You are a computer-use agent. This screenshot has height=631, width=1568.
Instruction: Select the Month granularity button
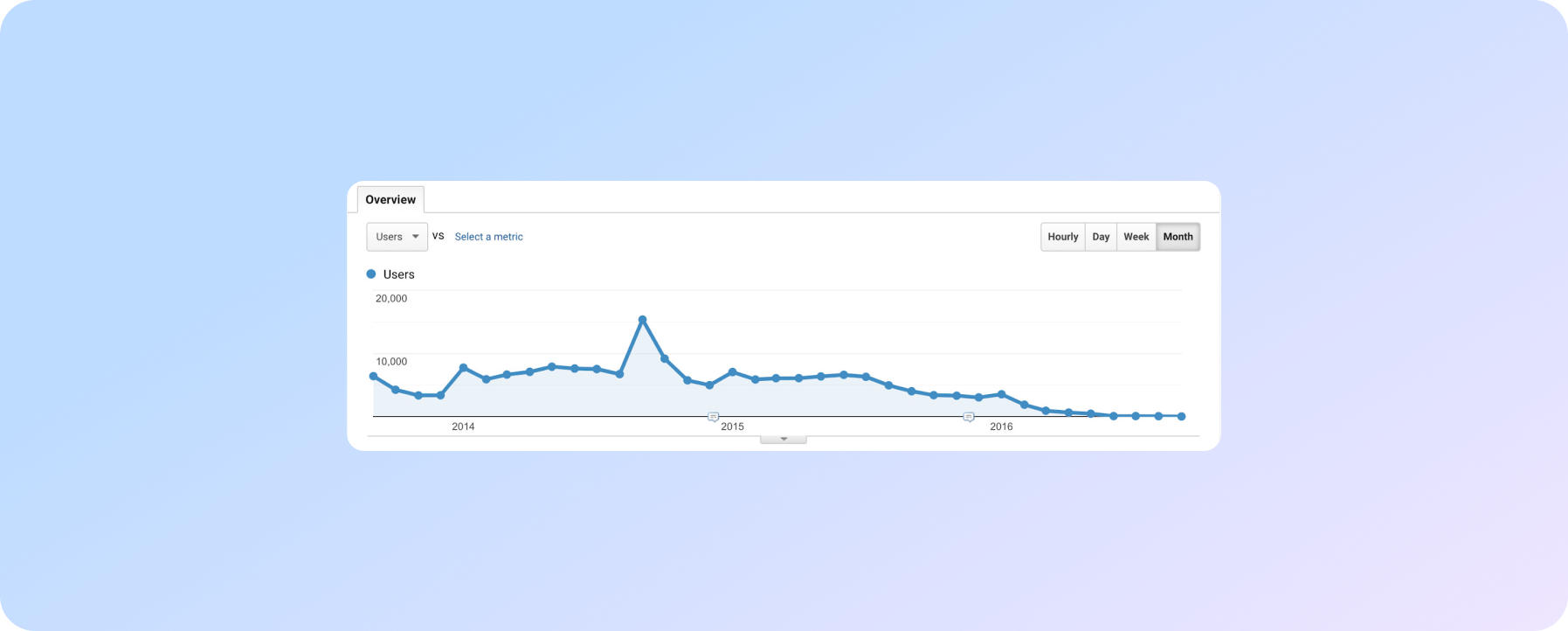click(x=1178, y=237)
